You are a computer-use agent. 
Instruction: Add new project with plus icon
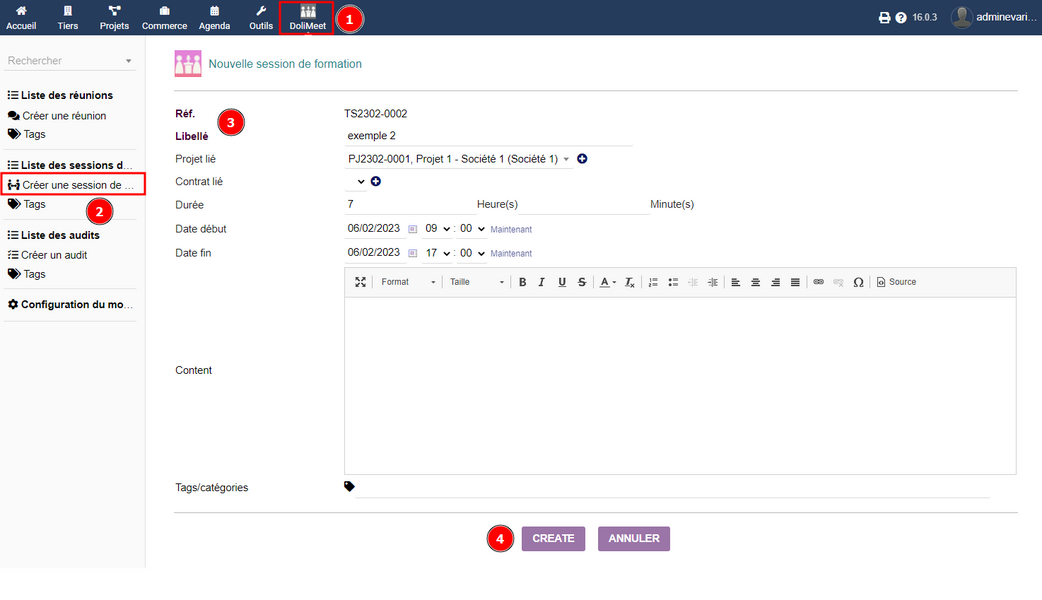[x=582, y=159]
